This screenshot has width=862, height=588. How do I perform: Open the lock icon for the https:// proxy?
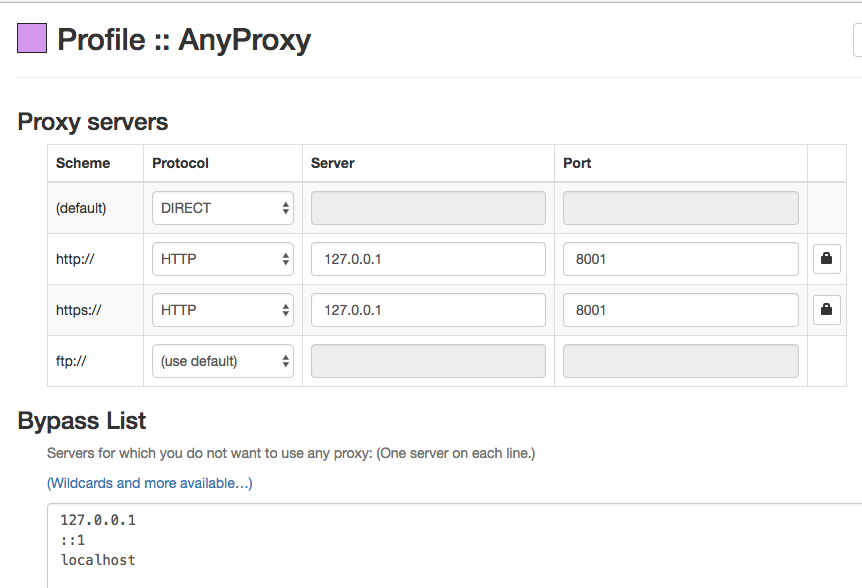(x=826, y=309)
